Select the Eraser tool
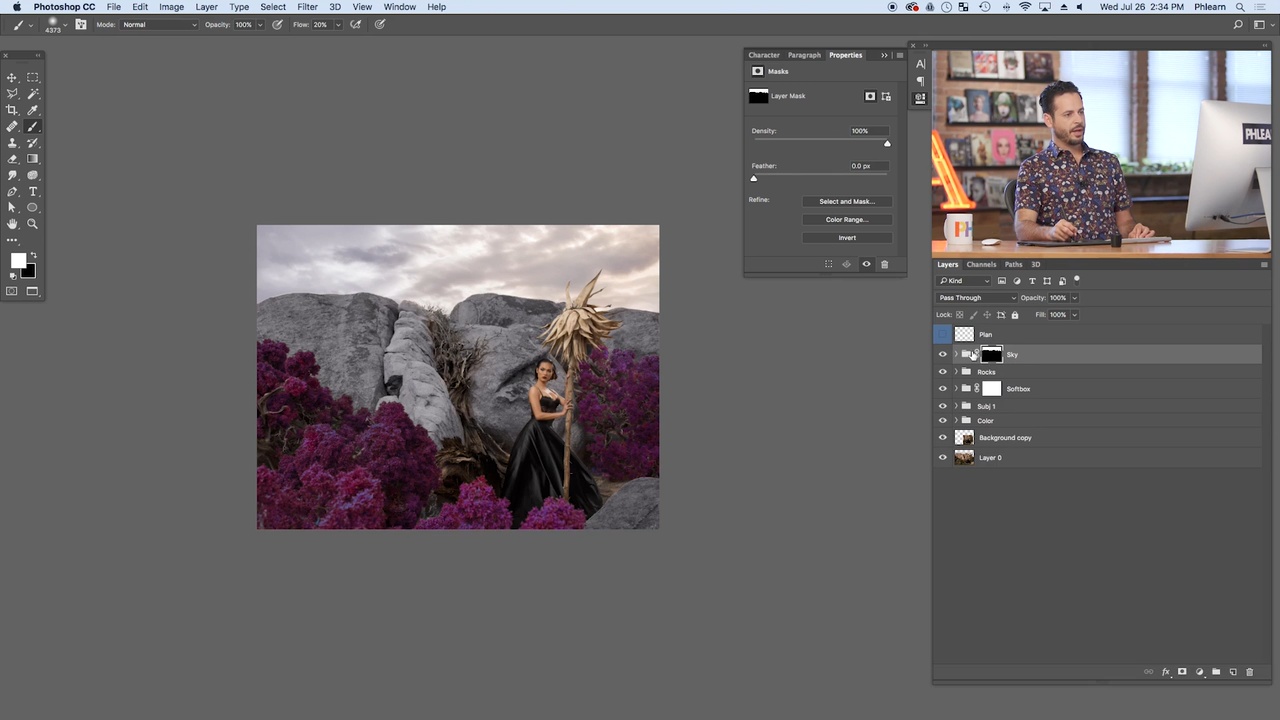This screenshot has width=1280, height=720. (x=12, y=159)
